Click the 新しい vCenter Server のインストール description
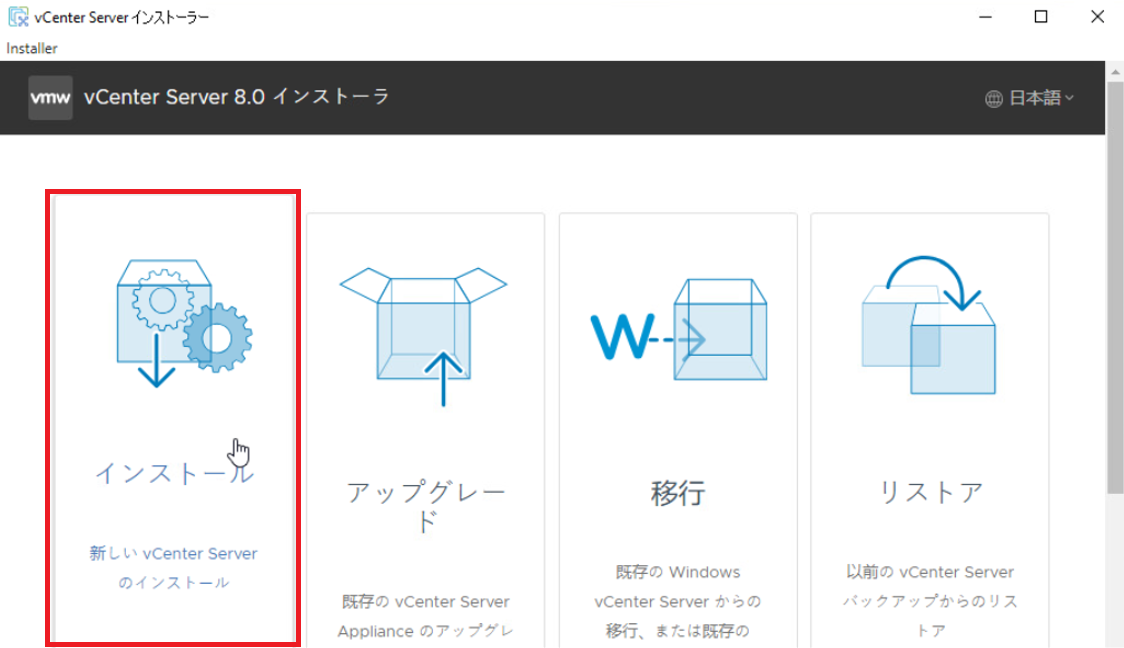Image resolution: width=1124 pixels, height=648 pixels. 173,568
